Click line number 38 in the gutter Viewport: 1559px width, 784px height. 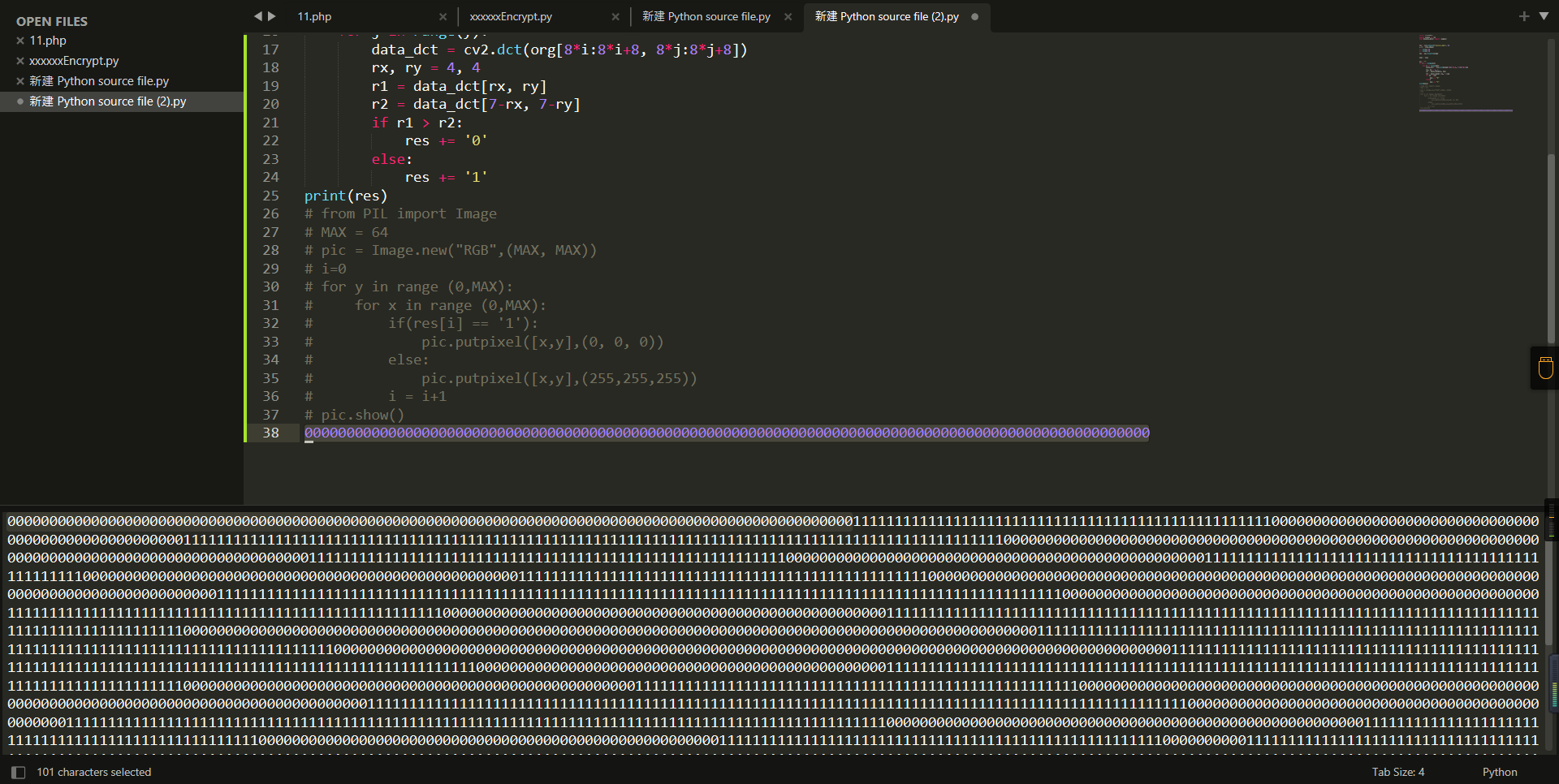(x=270, y=433)
